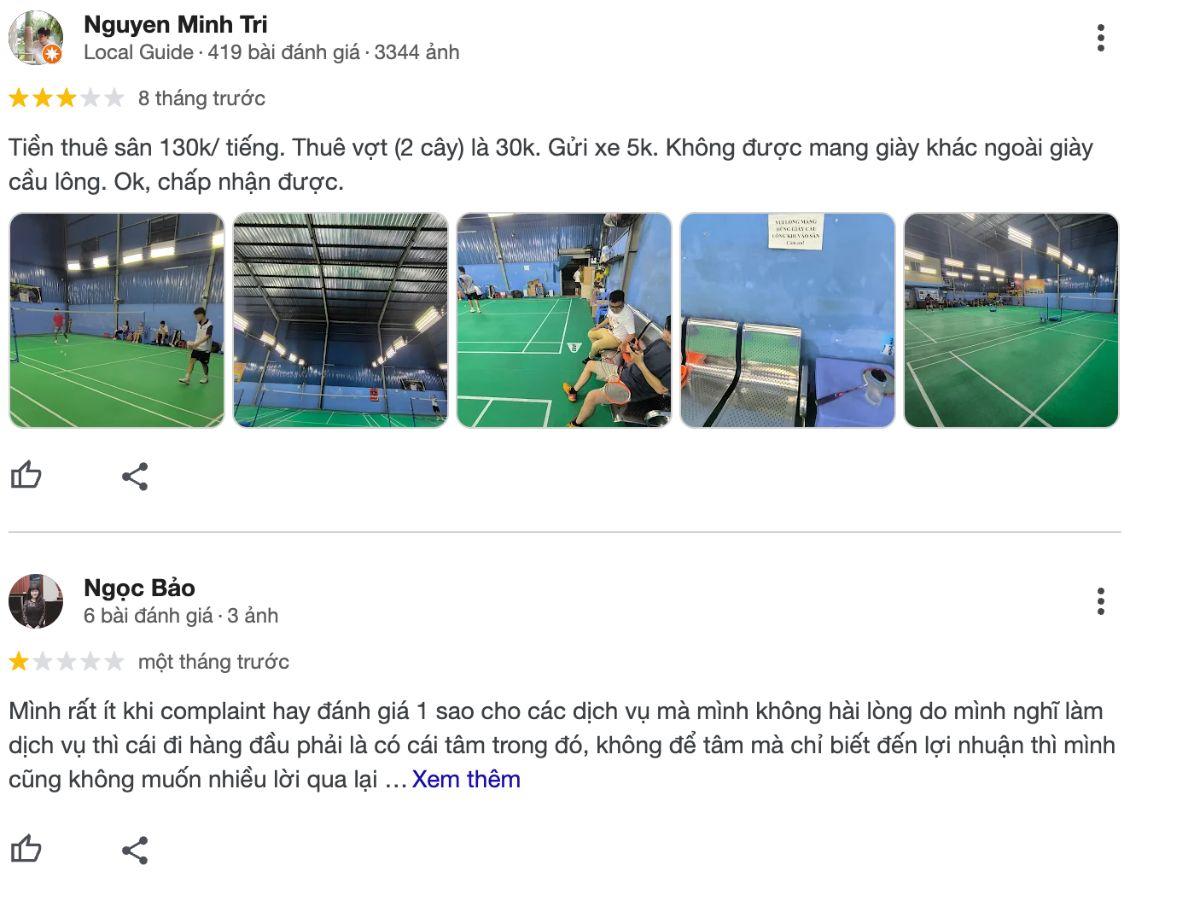Viewport: 1200px width, 900px height.
Task: Open first photo of badminton players on court
Action: click(117, 320)
